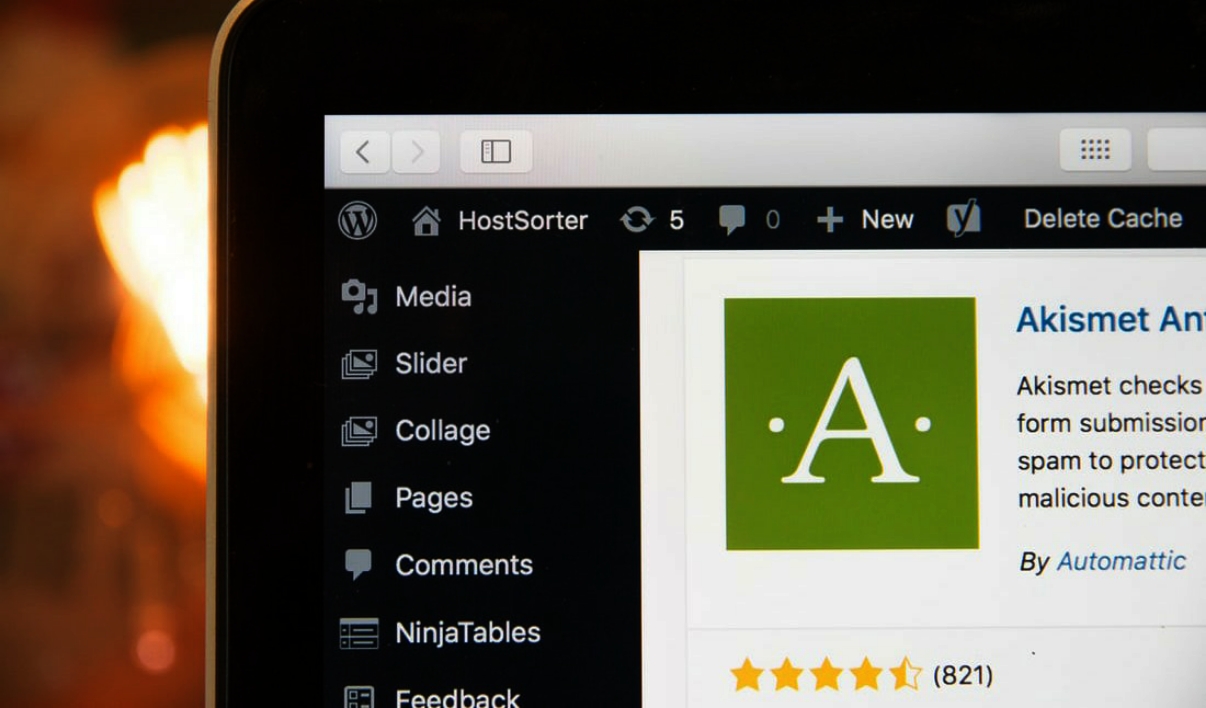The height and width of the screenshot is (708, 1206).
Task: Open the Yoast SEO icon menu
Action: [964, 218]
